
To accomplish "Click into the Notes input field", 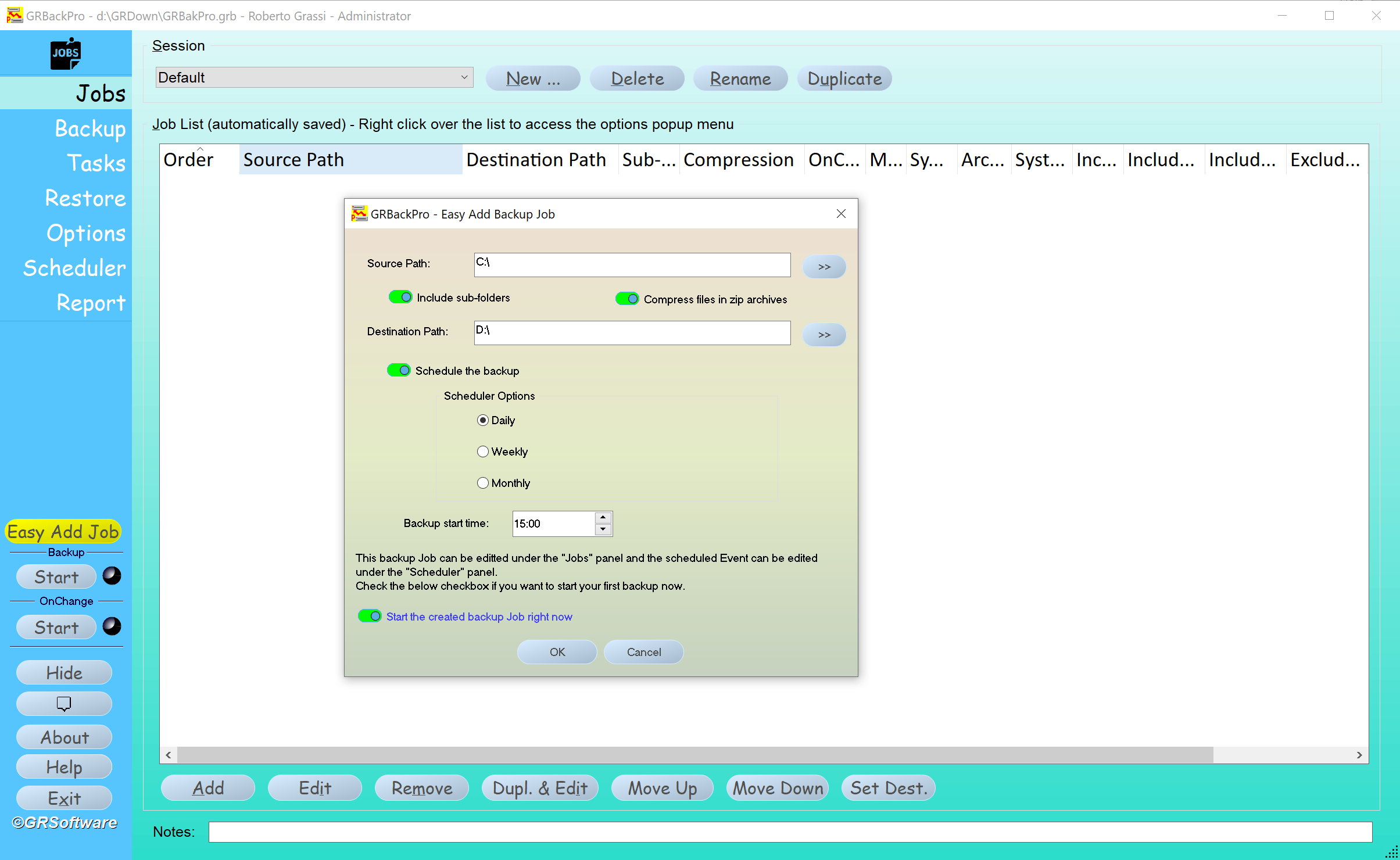I will click(790, 832).
